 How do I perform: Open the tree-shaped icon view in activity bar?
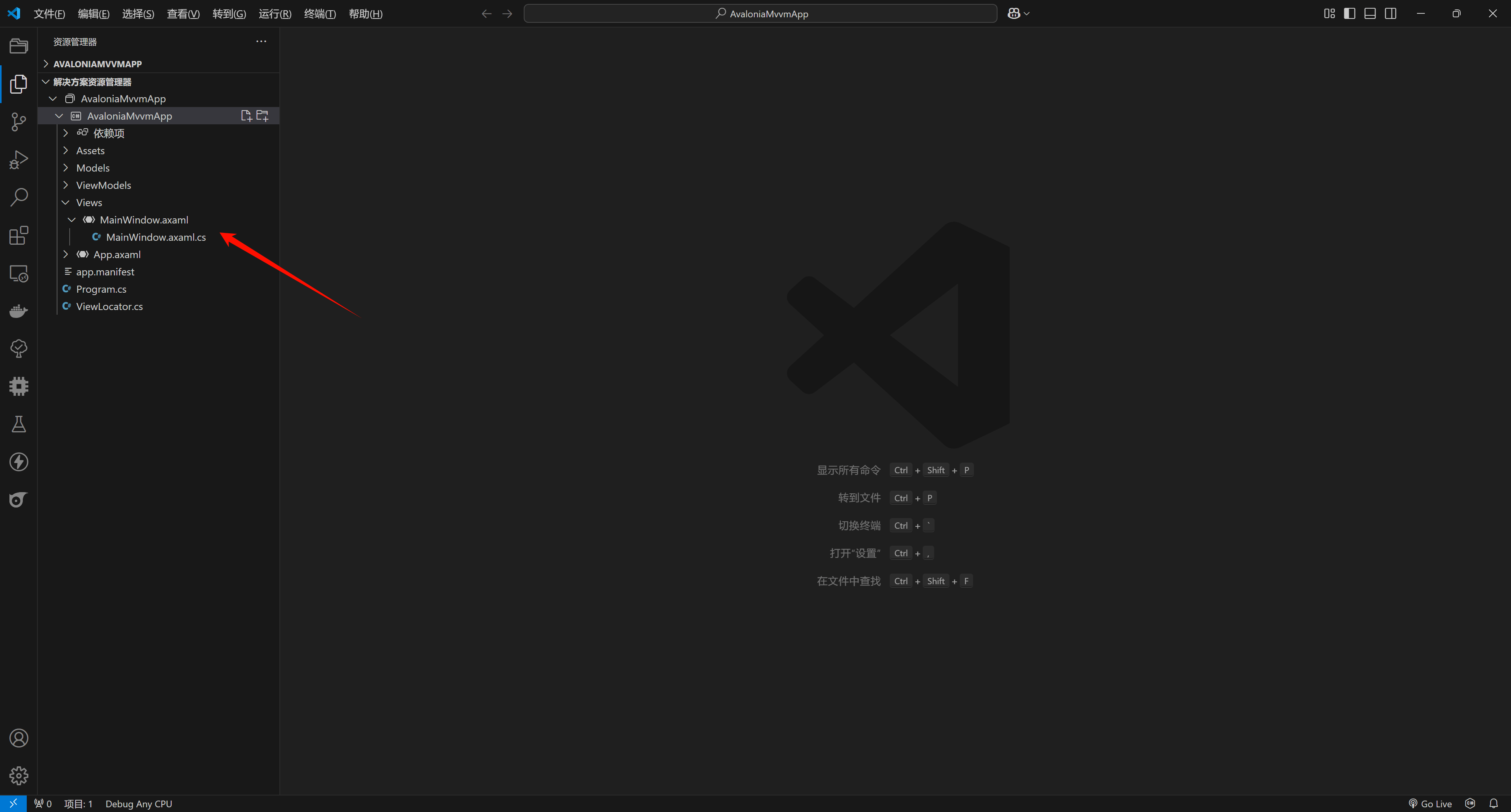[x=19, y=348]
